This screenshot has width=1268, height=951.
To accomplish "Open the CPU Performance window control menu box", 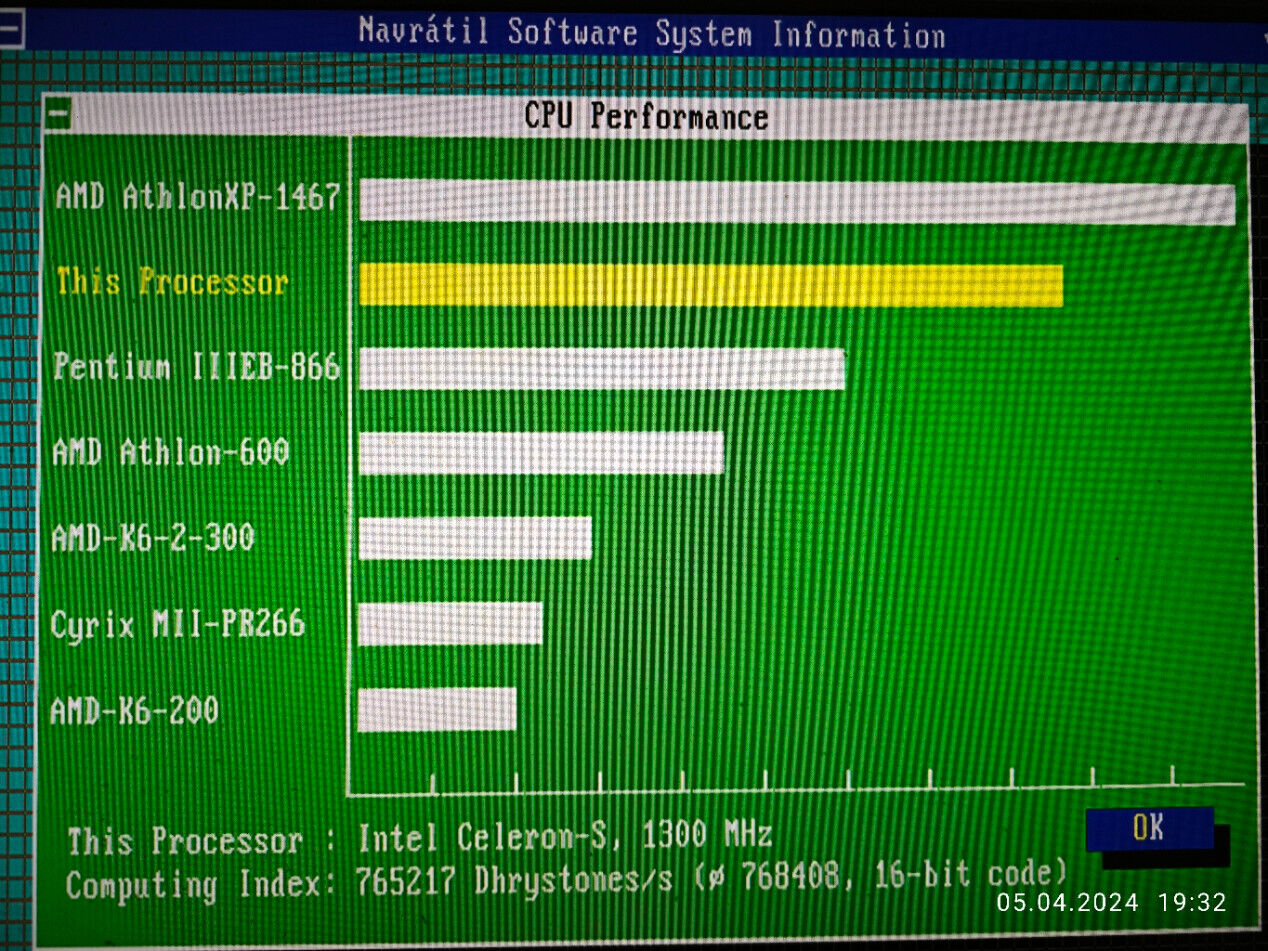I will (x=60, y=114).
